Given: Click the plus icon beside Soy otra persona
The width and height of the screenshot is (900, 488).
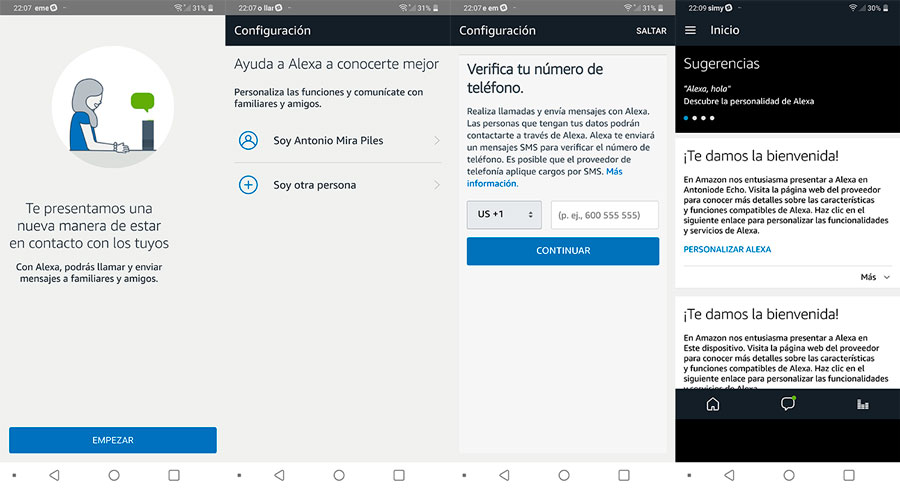Looking at the screenshot, I should pos(248,185).
